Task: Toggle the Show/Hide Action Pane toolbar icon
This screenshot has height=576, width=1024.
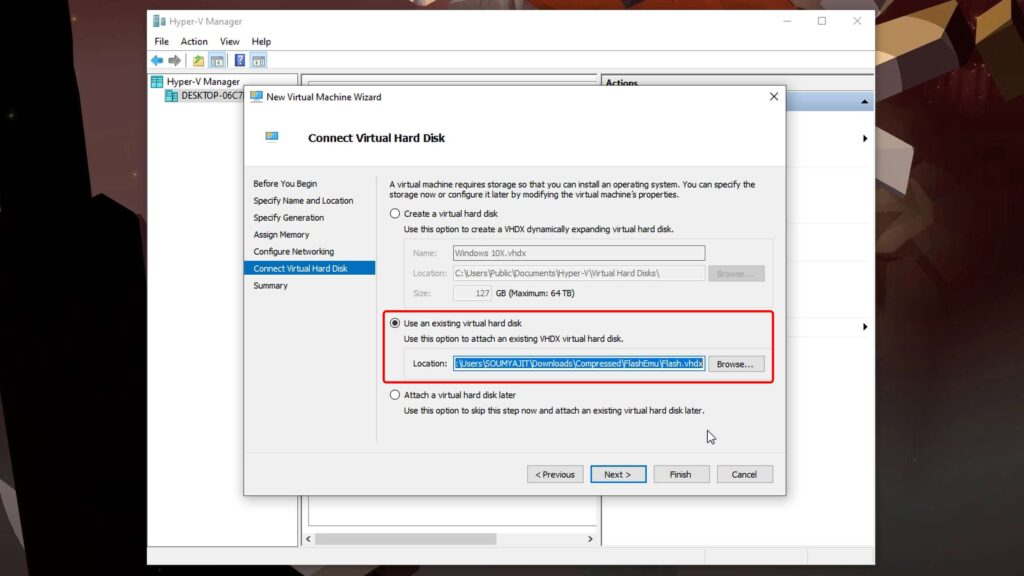Action: [x=259, y=61]
